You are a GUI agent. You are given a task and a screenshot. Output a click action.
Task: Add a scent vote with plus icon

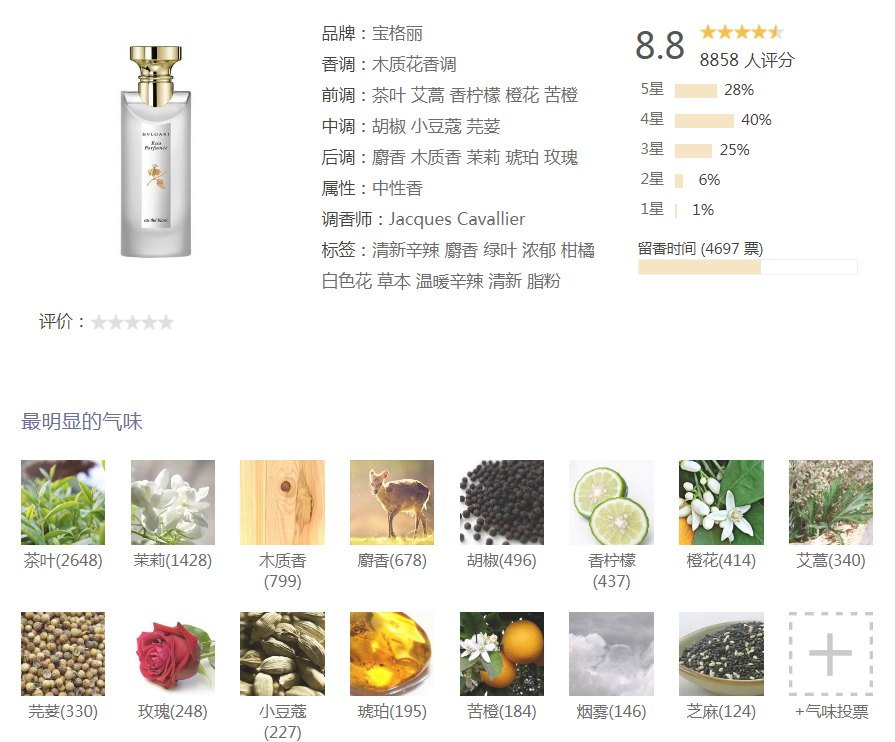click(x=831, y=654)
